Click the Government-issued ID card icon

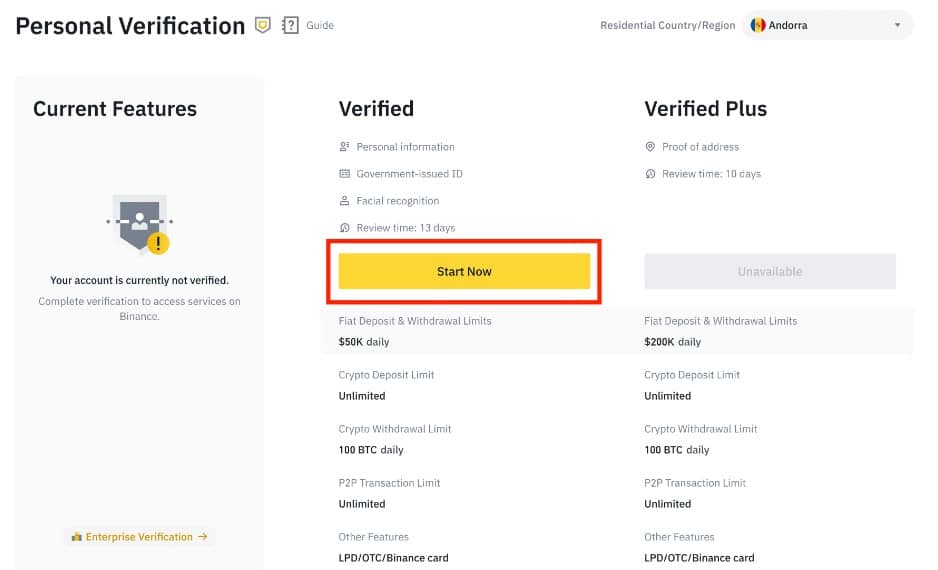pyautogui.click(x=345, y=174)
